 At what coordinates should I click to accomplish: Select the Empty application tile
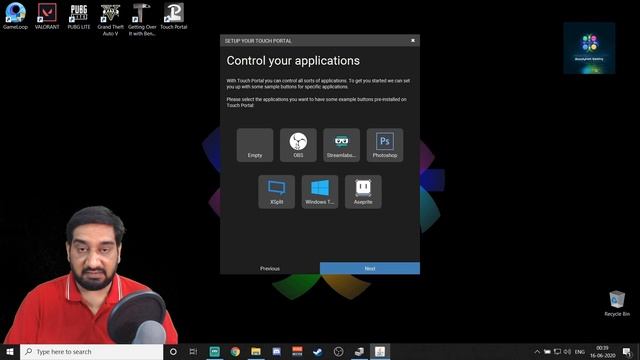pyautogui.click(x=255, y=145)
